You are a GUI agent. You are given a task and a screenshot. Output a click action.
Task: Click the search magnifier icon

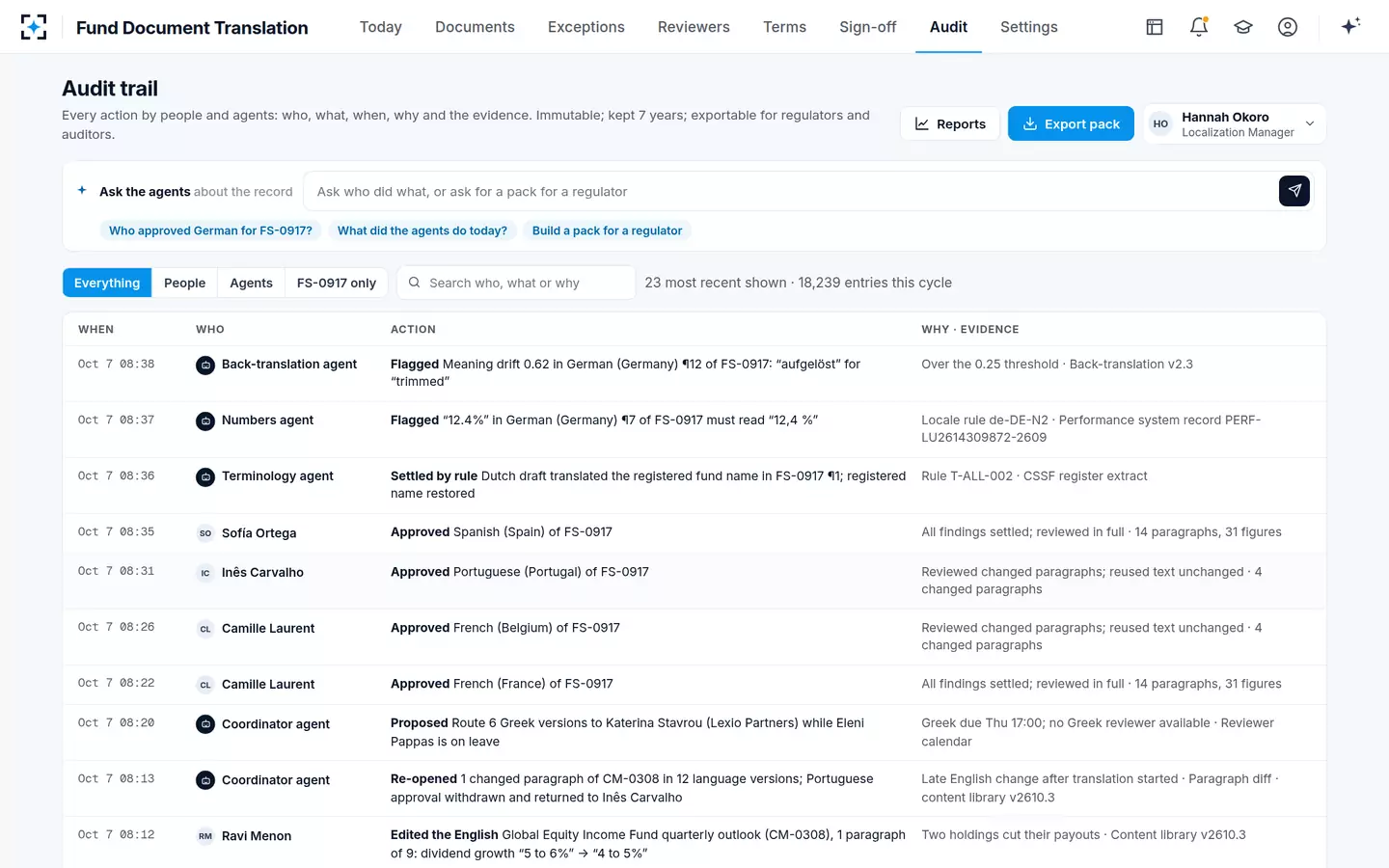pos(414,283)
